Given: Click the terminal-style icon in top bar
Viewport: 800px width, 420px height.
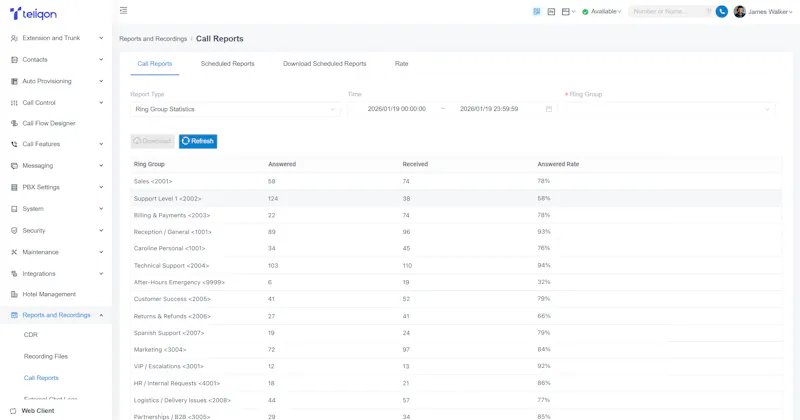Looking at the screenshot, I should point(551,11).
